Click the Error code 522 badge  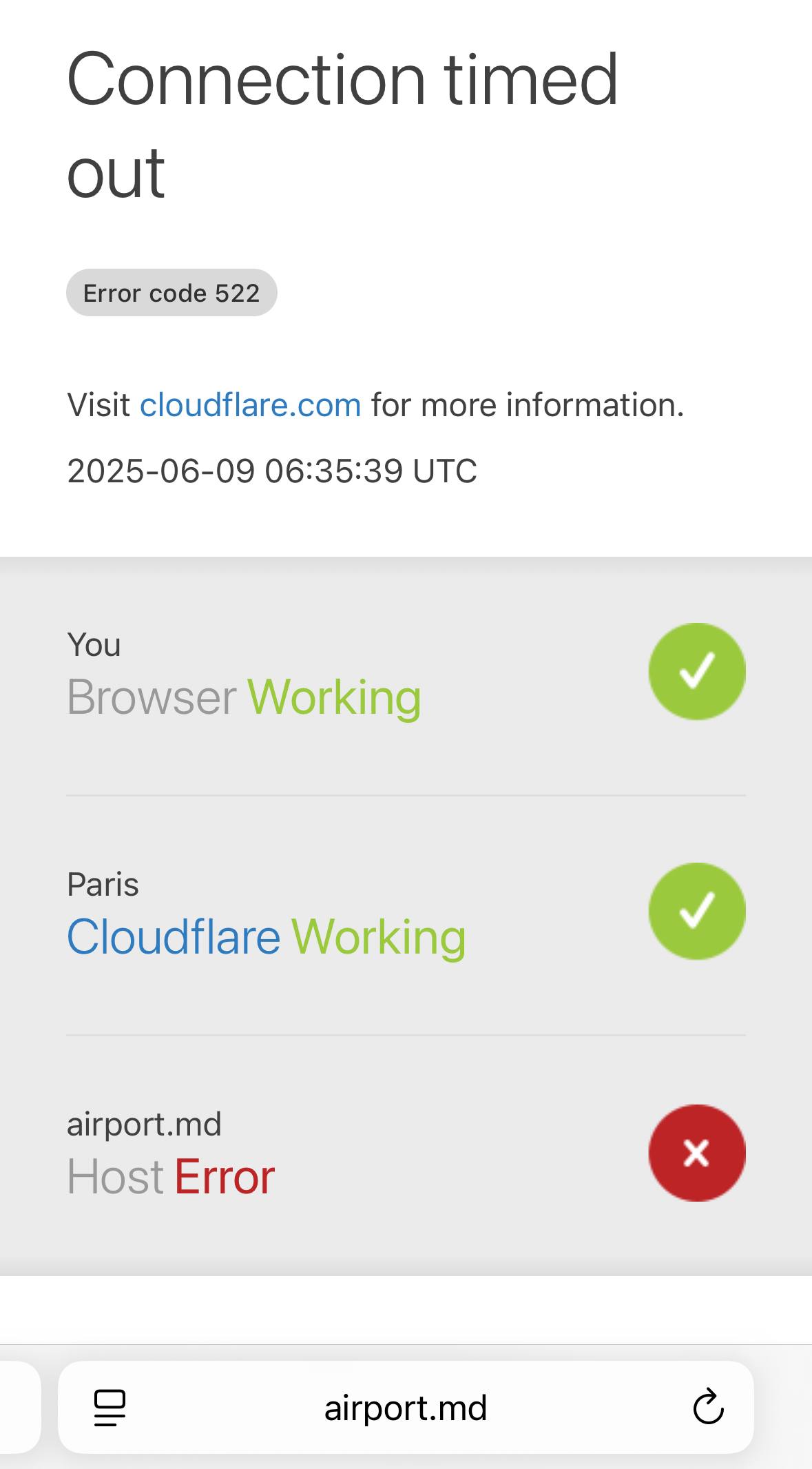[x=171, y=293]
